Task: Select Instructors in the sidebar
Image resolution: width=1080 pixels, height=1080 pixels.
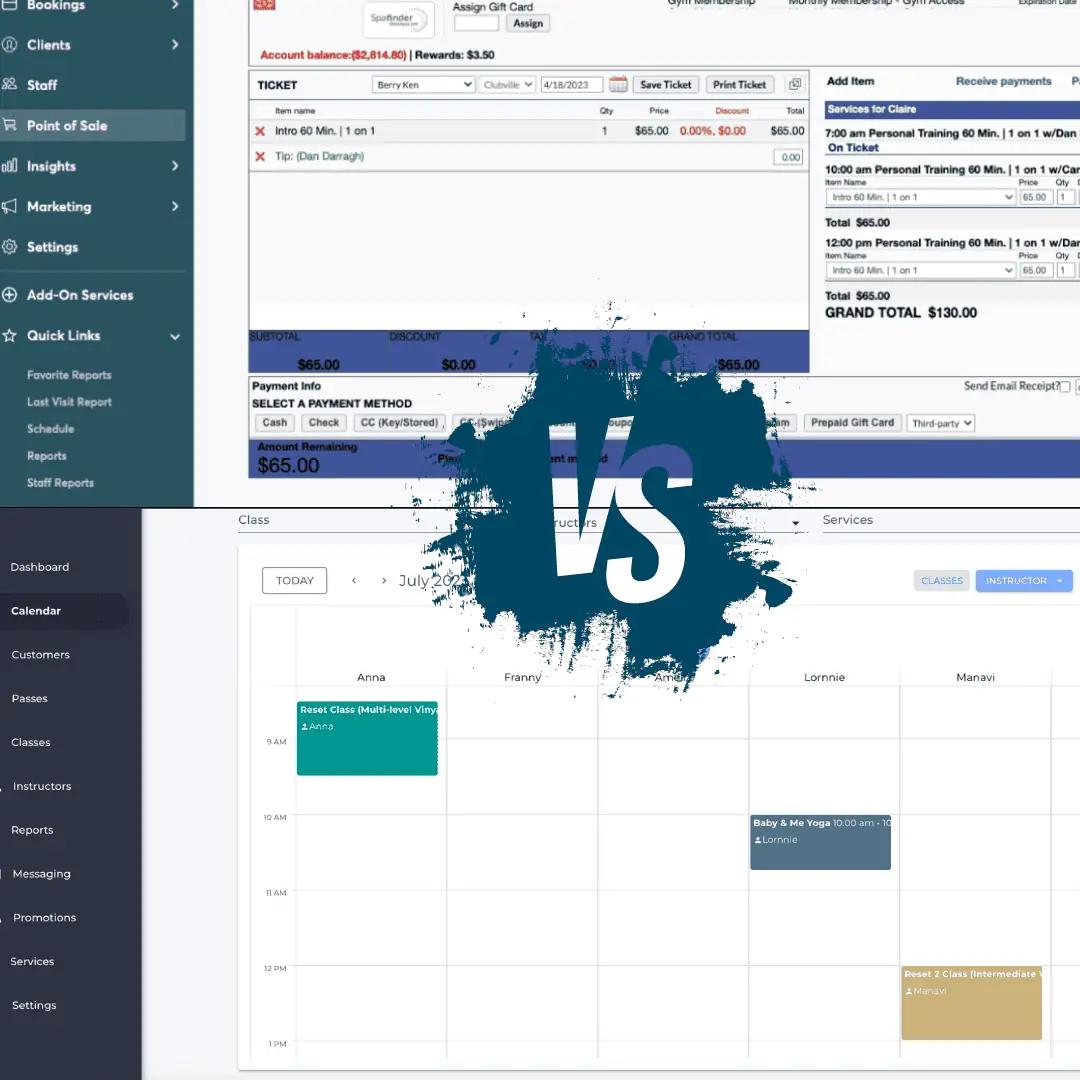Action: click(42, 786)
